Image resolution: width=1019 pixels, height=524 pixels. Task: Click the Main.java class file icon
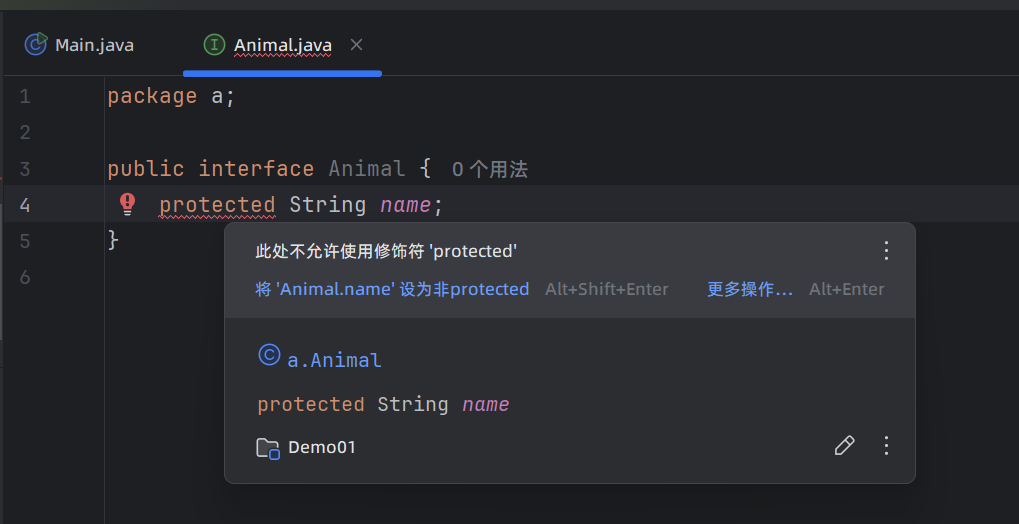tap(36, 45)
